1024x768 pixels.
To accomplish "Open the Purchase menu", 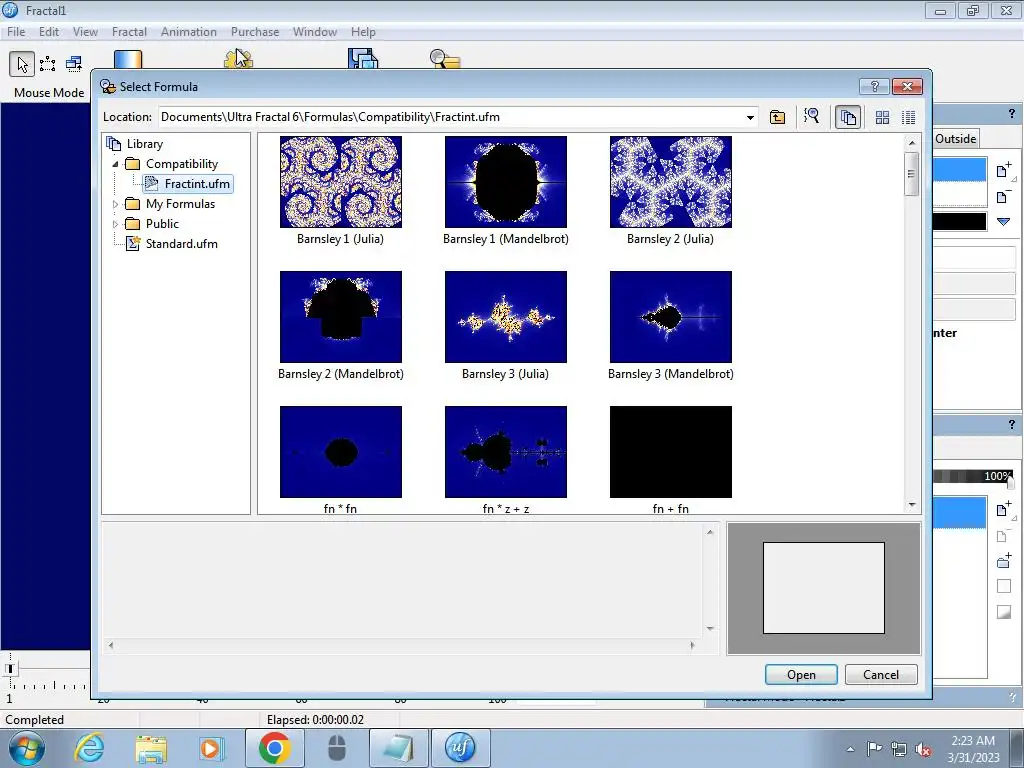I will pos(255,32).
